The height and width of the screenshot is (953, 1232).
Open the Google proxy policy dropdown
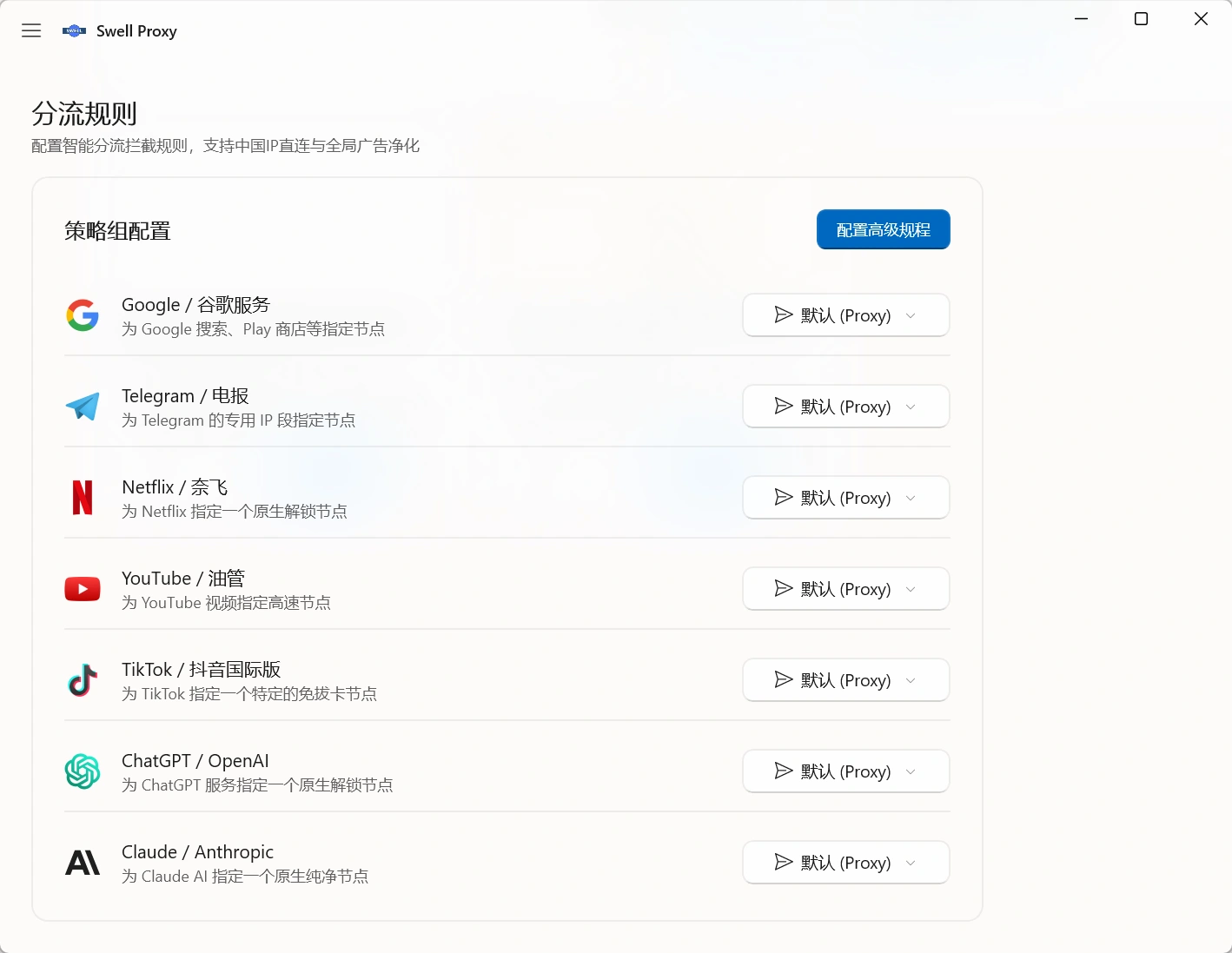[846, 315]
